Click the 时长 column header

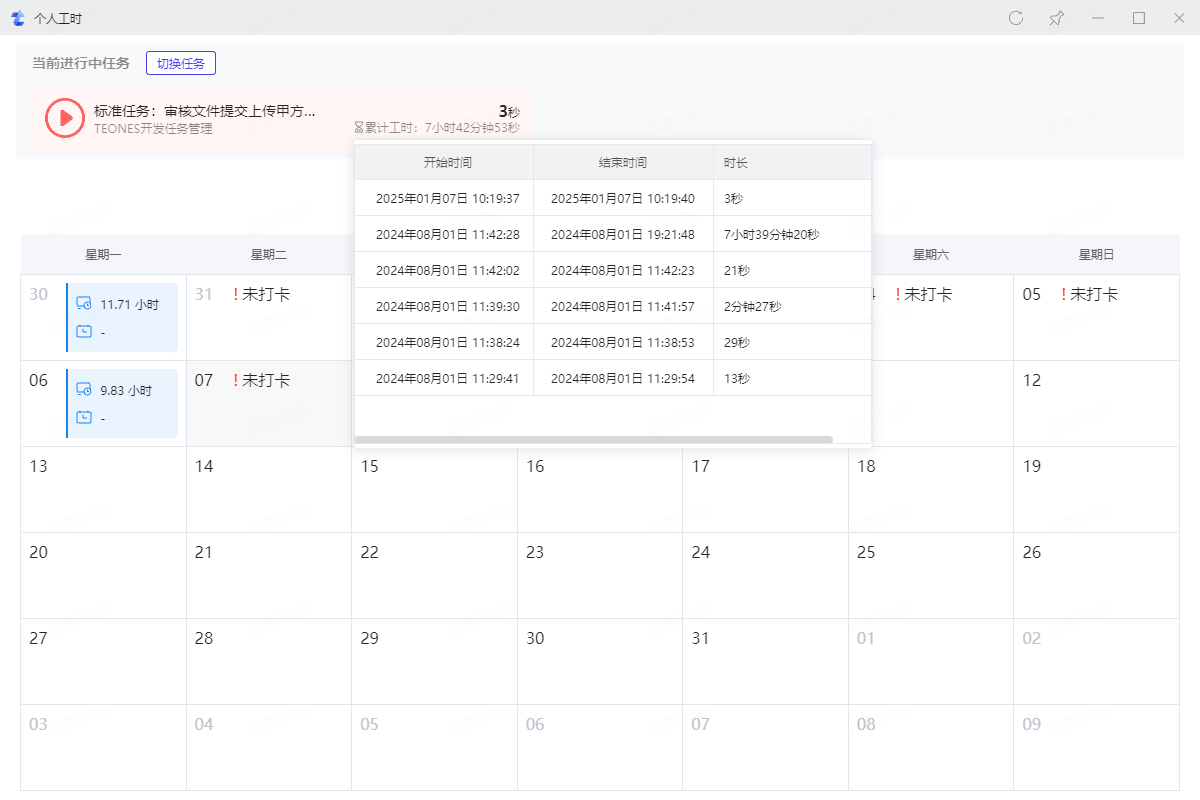(x=736, y=162)
